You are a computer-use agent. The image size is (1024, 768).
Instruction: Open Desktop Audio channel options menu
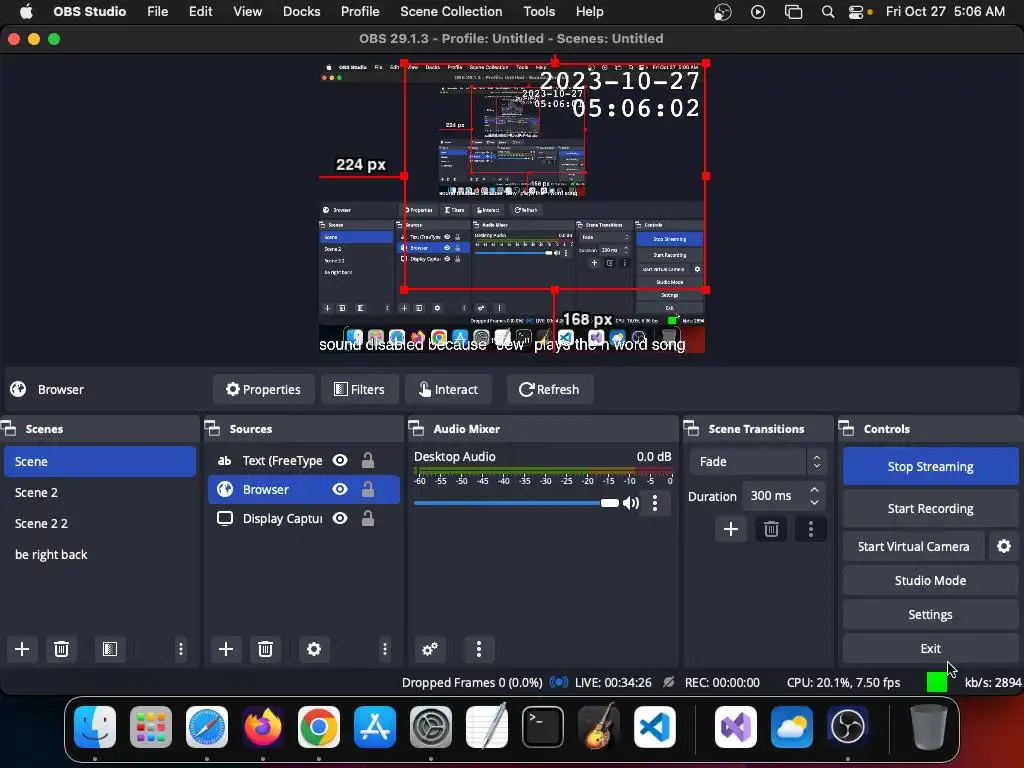(x=655, y=503)
